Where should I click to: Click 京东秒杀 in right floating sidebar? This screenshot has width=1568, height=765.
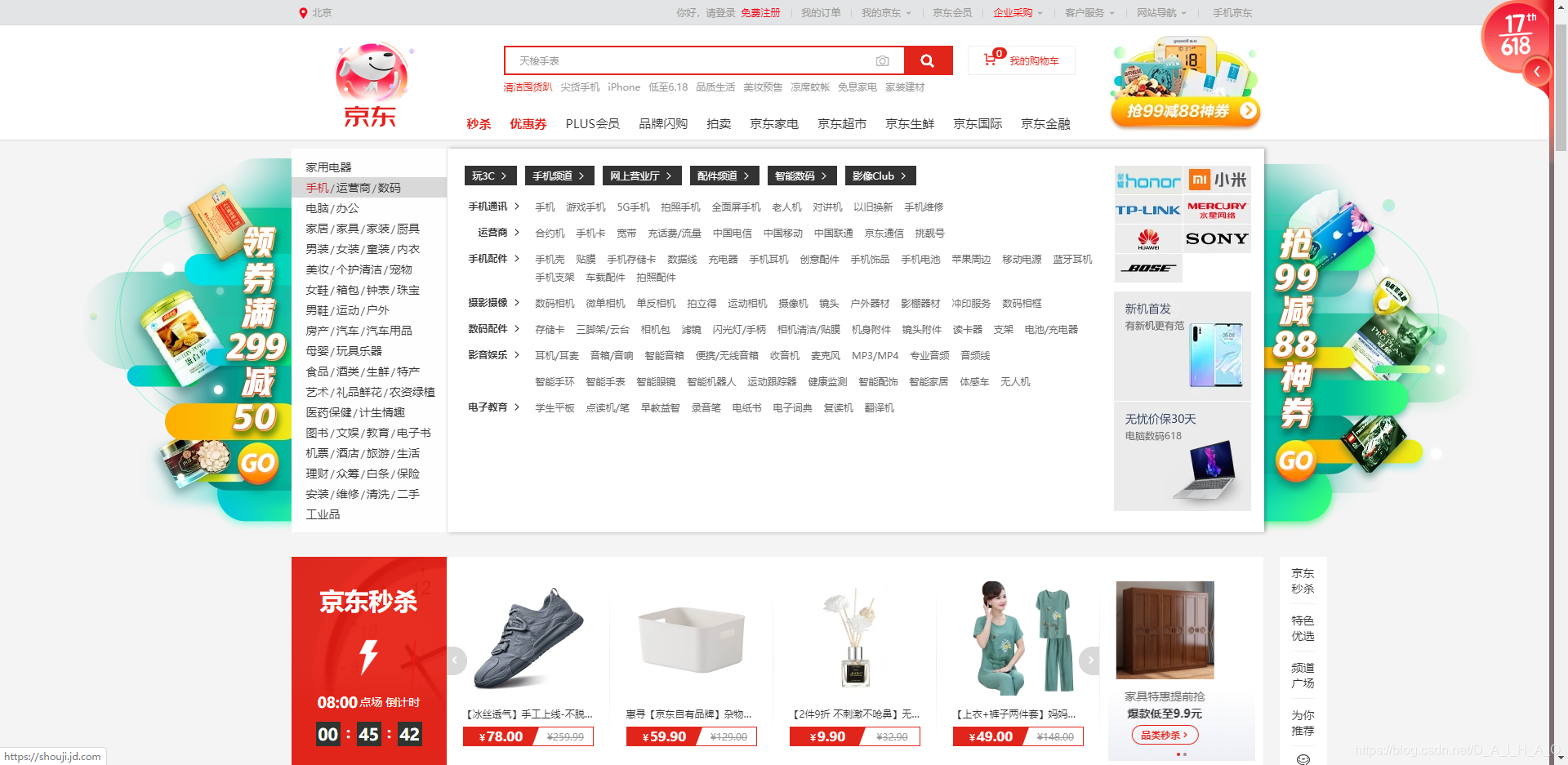(x=1303, y=581)
